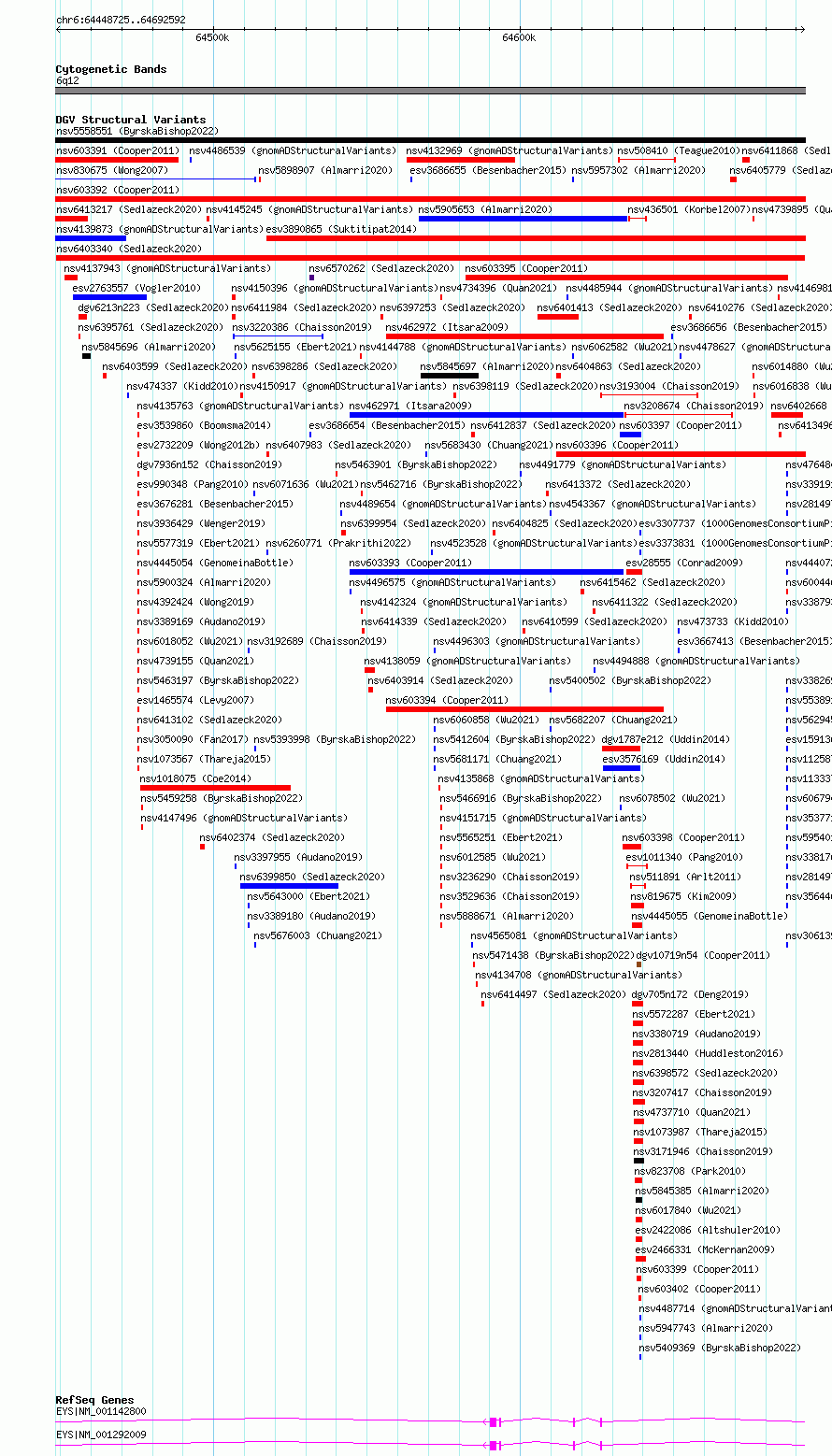Click the nsv6260771 (Prakrithi2022) label
Viewport: 832px width, 1456px height.
point(338,543)
